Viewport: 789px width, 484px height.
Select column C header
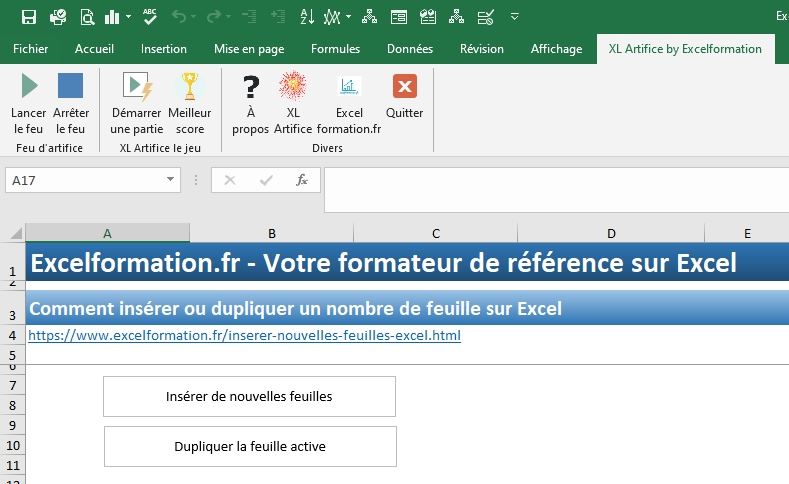(x=436, y=233)
